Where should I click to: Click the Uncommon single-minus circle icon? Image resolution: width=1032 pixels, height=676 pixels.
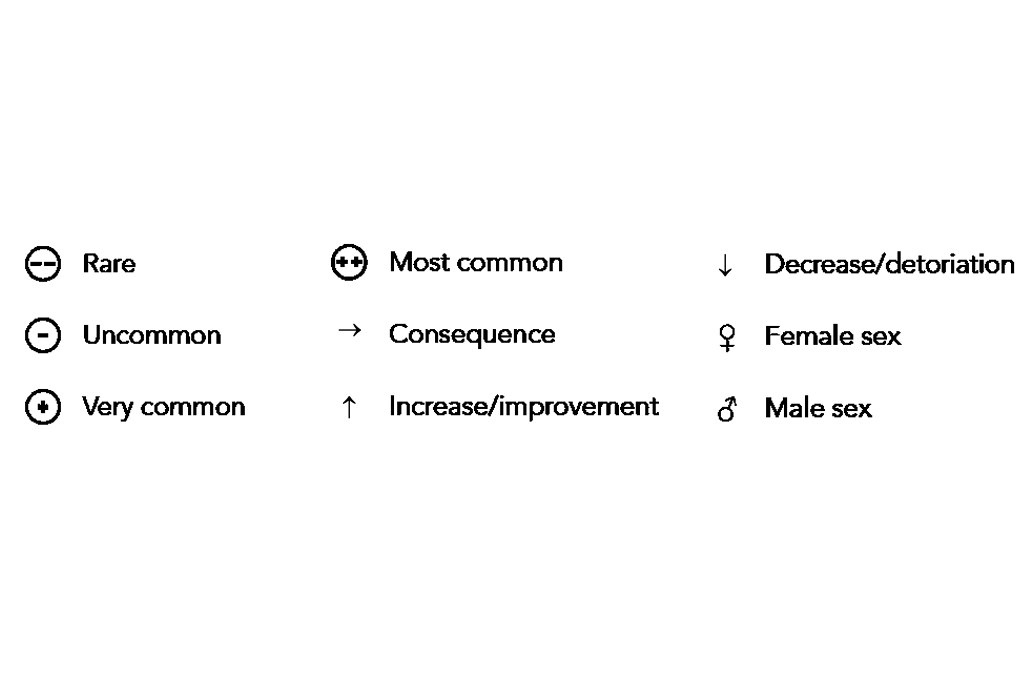click(x=43, y=336)
